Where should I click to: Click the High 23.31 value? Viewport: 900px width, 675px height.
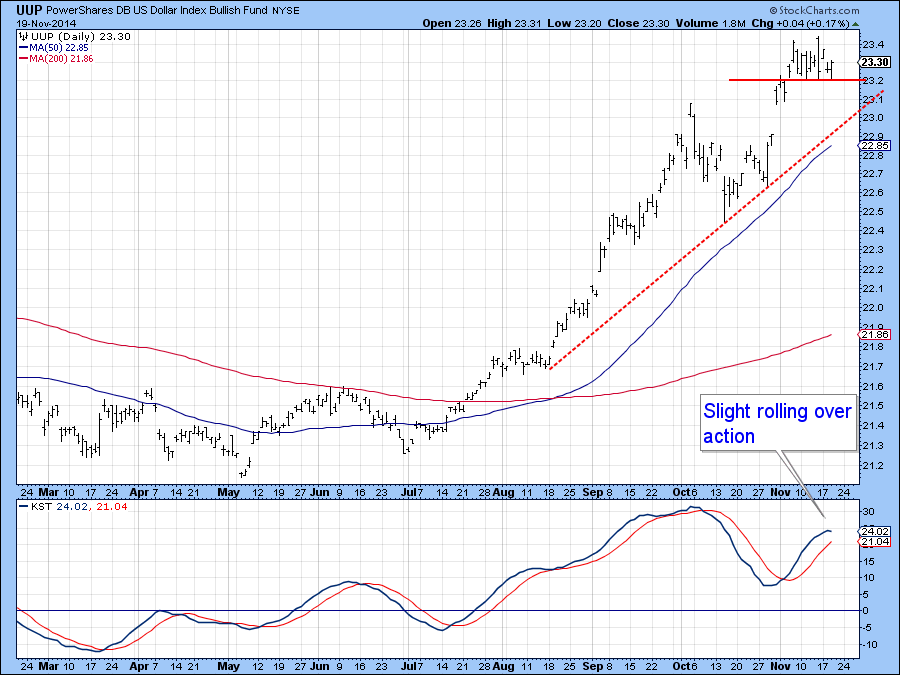(513, 24)
